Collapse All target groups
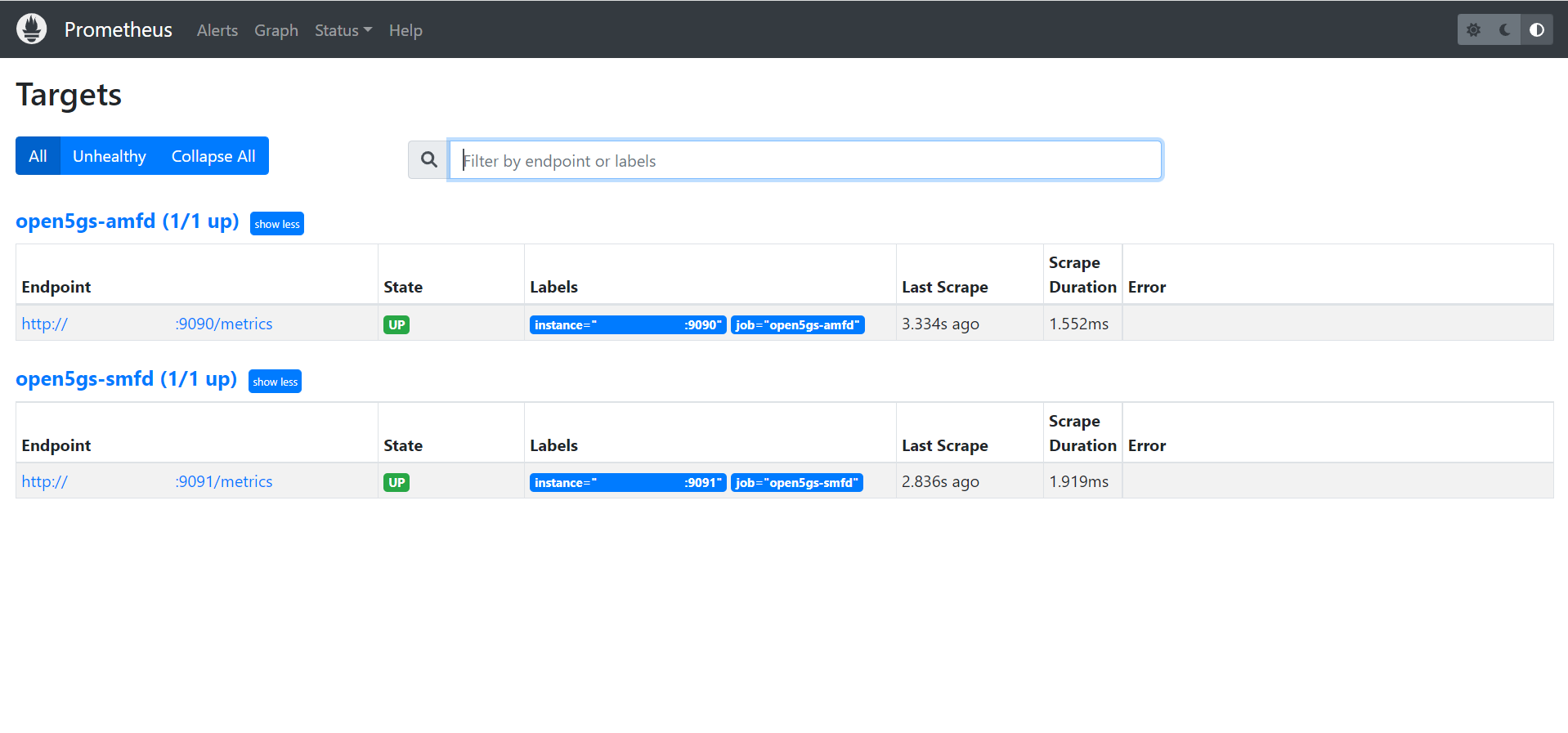 213,156
